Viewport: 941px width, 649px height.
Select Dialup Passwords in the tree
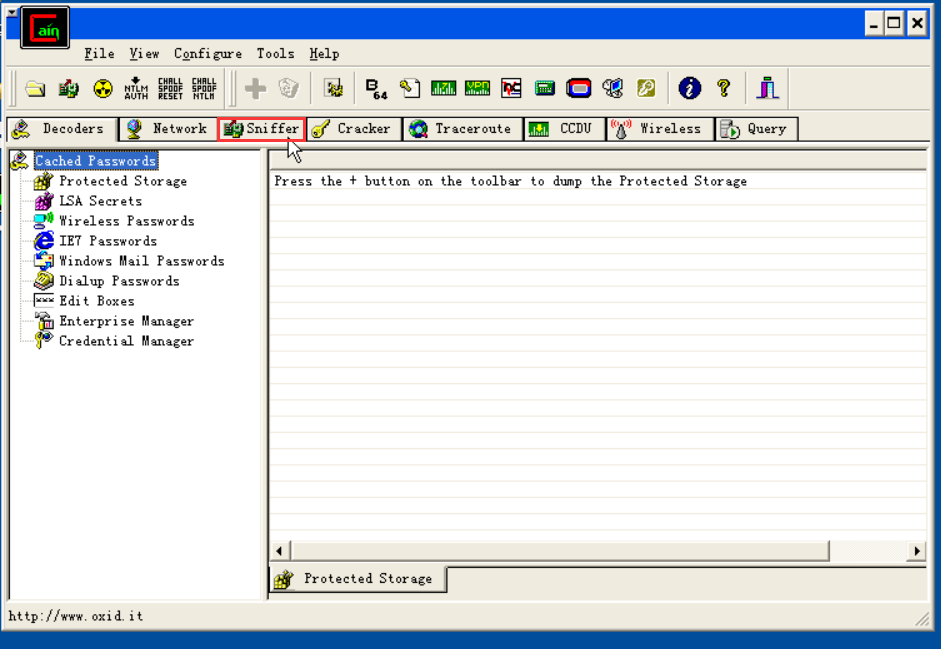coord(119,281)
